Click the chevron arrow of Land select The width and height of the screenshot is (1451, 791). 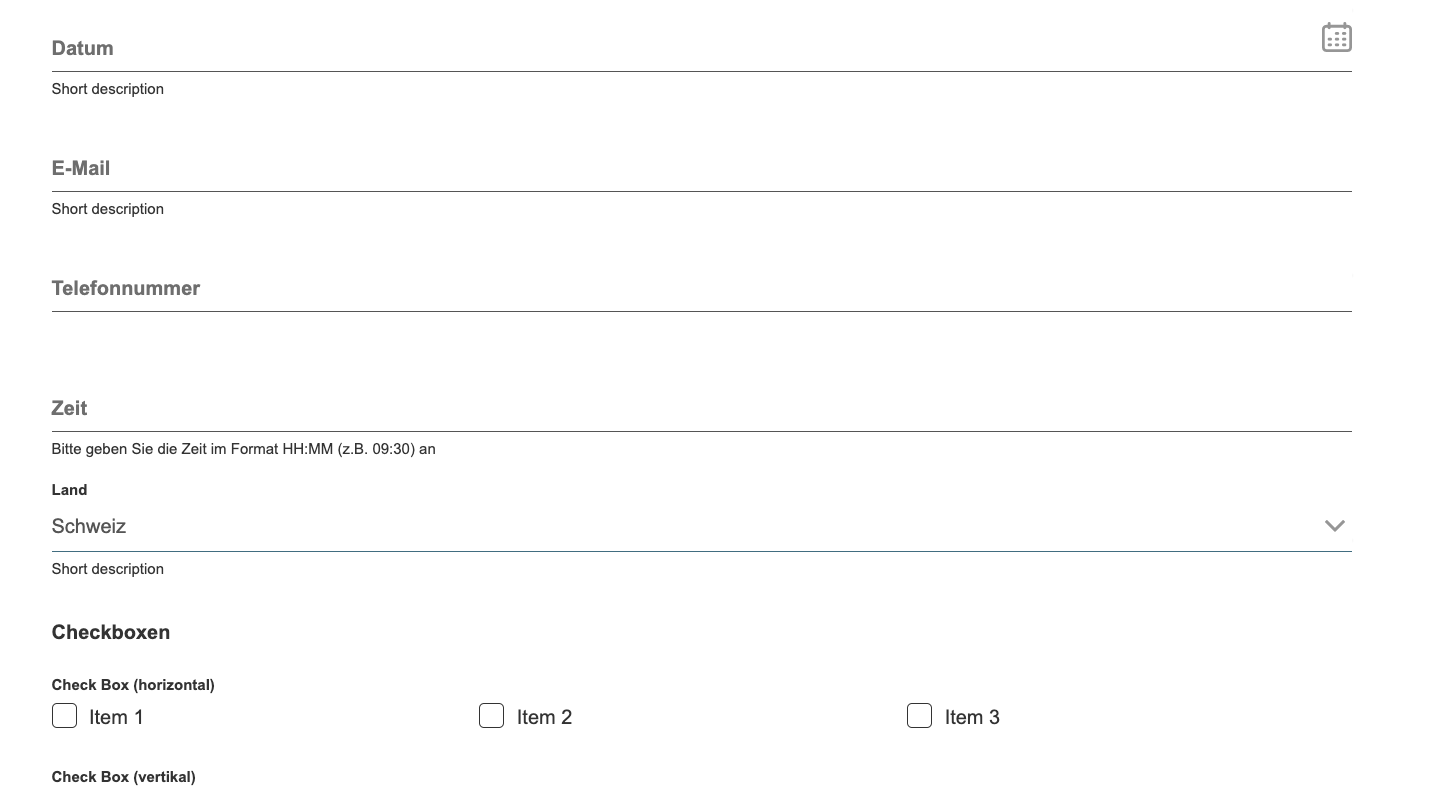(x=1334, y=526)
